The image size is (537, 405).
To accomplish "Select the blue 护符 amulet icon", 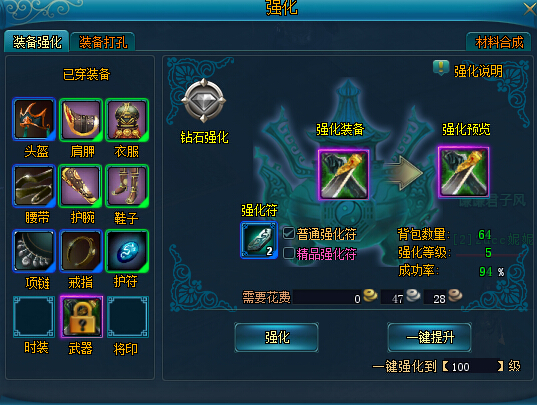I will [x=127, y=251].
